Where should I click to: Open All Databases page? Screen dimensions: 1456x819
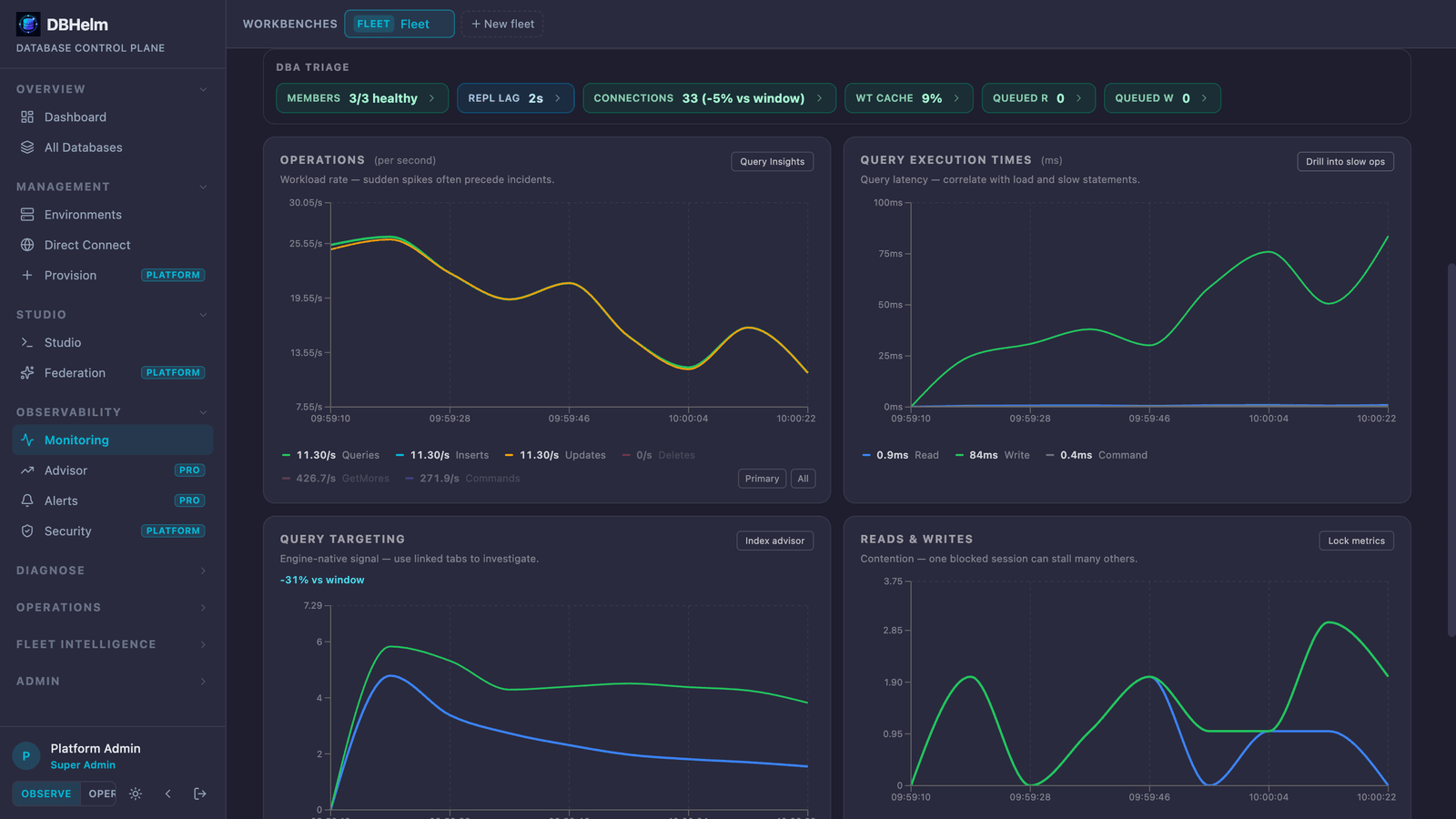pos(113,147)
